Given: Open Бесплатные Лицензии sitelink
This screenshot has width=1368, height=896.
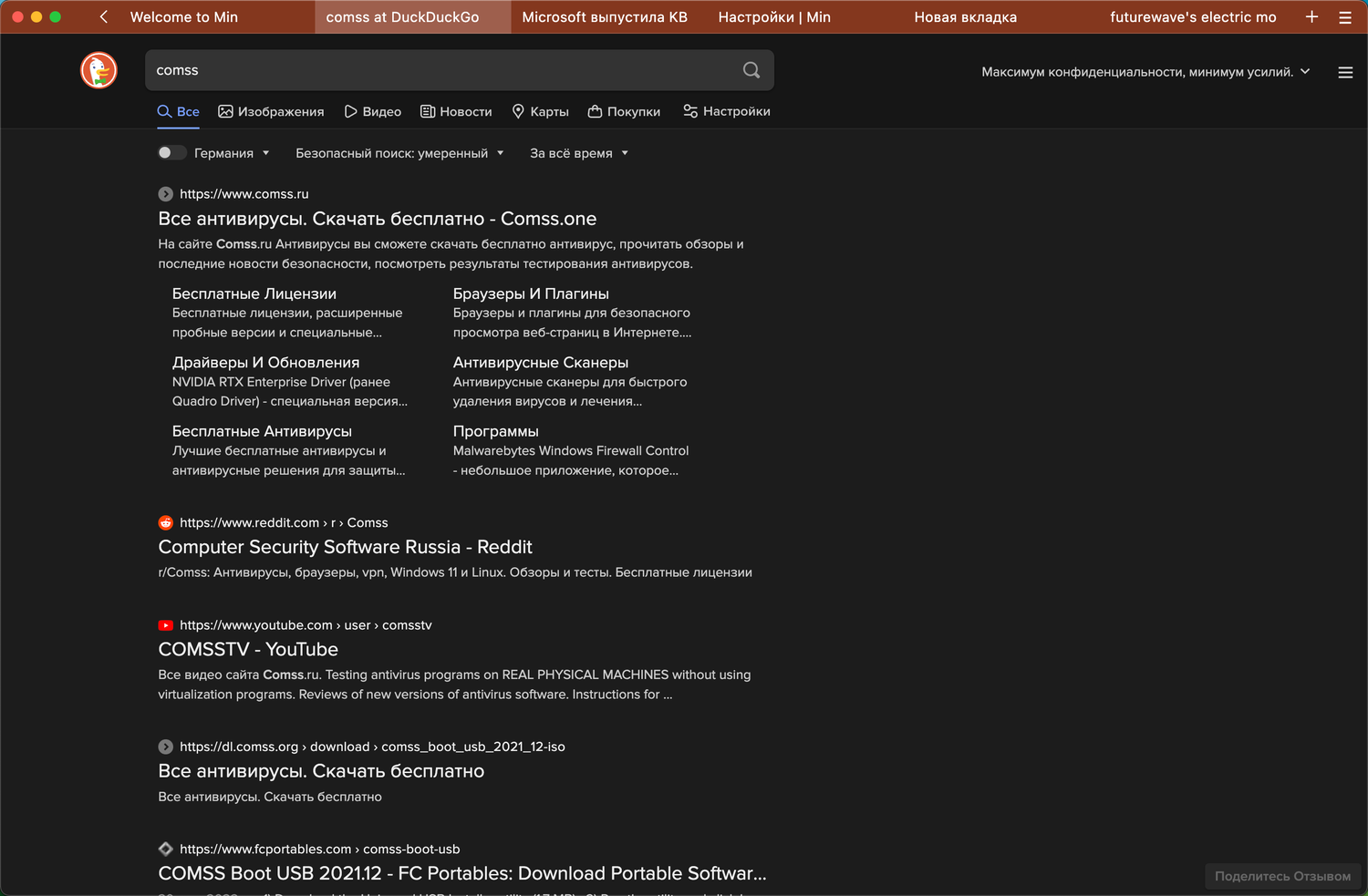Looking at the screenshot, I should (254, 294).
